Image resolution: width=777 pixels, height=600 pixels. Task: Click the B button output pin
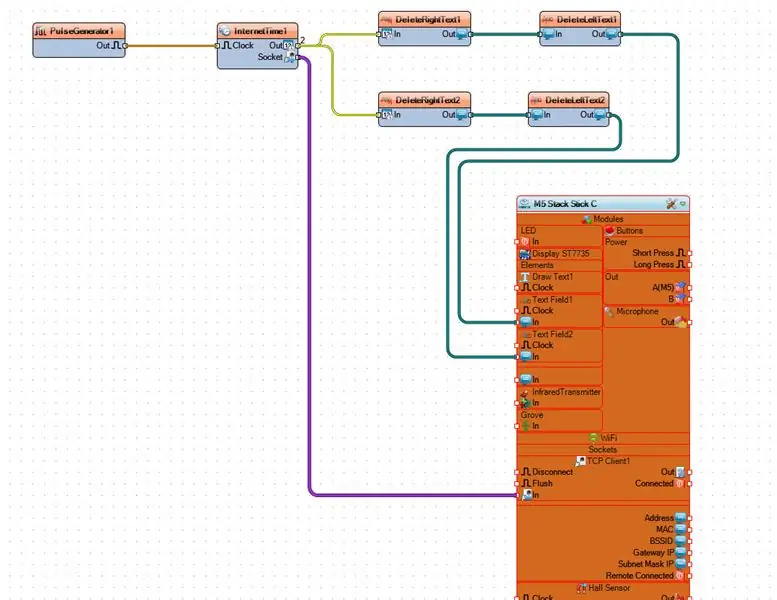(690, 299)
